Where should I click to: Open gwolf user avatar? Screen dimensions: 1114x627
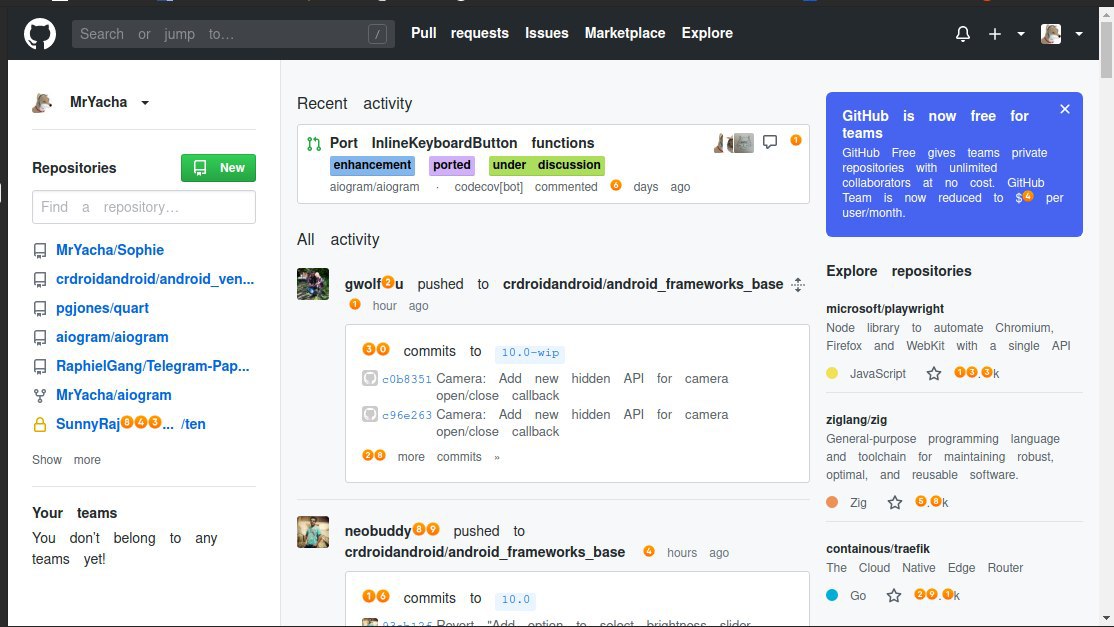point(313,284)
